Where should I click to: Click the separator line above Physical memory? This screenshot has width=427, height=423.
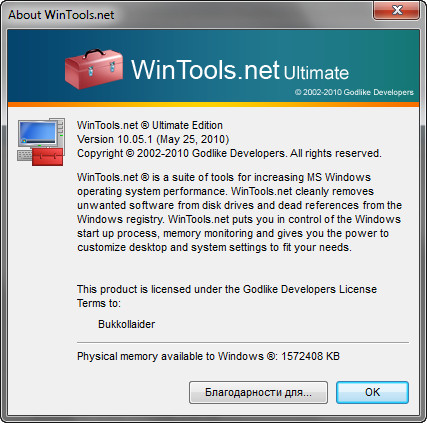pyautogui.click(x=243, y=342)
